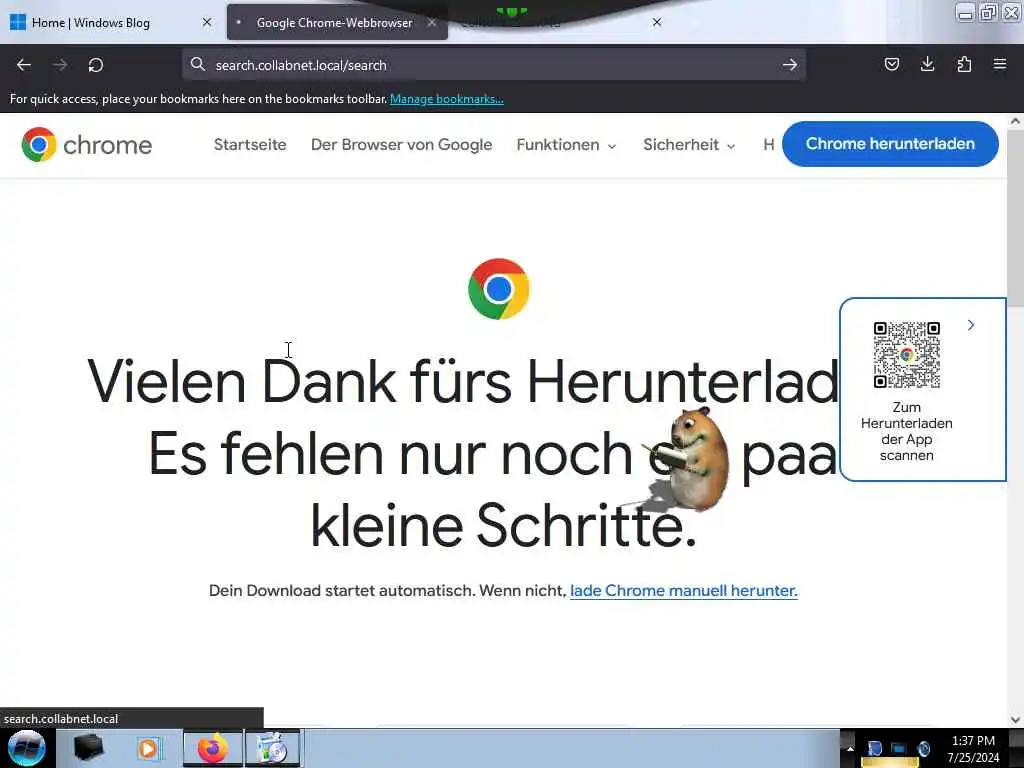Image resolution: width=1024 pixels, height=768 pixels.
Task: Open the Windows Start orb
Action: click(x=26, y=748)
